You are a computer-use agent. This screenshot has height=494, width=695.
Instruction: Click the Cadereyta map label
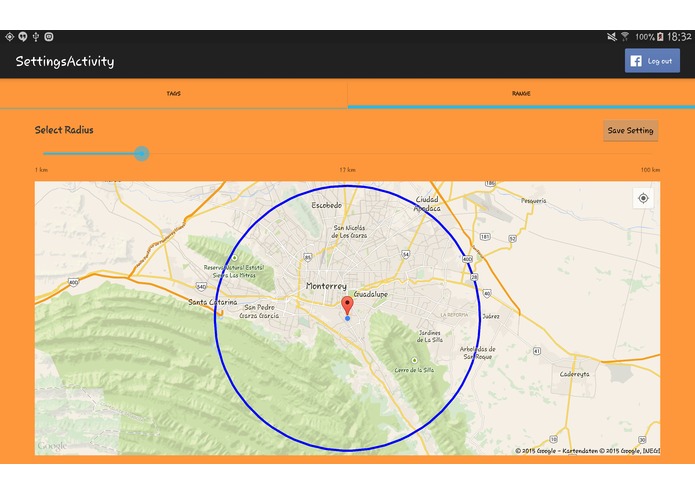point(574,374)
